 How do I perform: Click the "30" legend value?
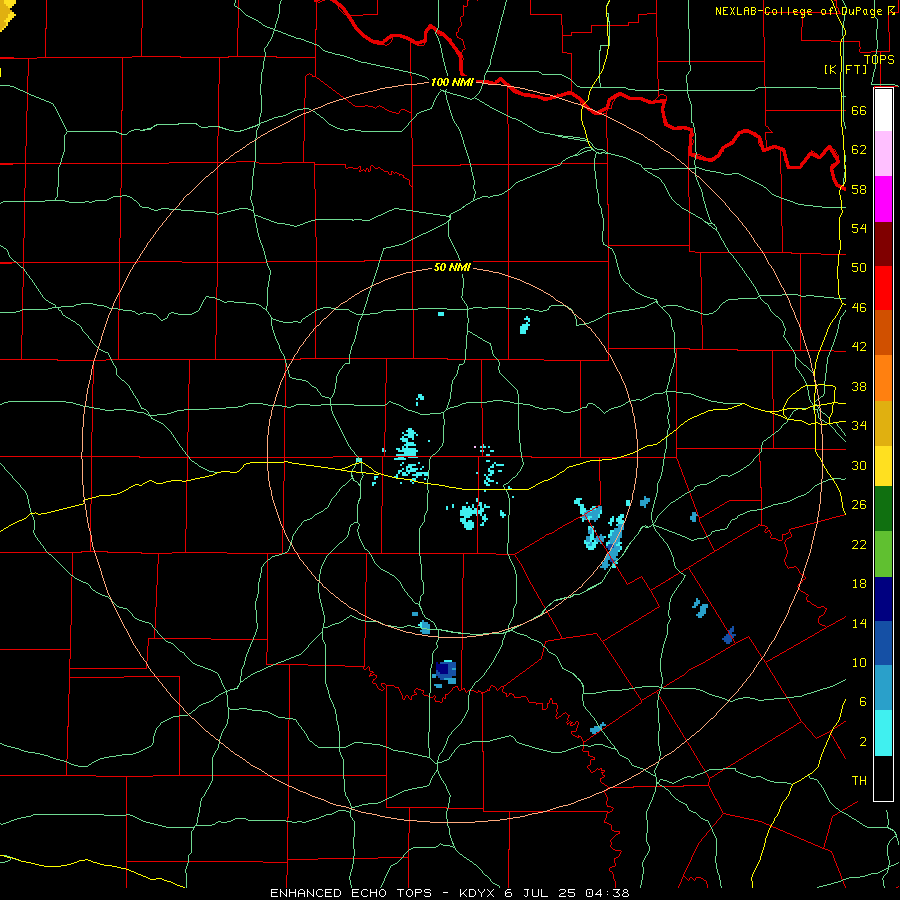(859, 465)
